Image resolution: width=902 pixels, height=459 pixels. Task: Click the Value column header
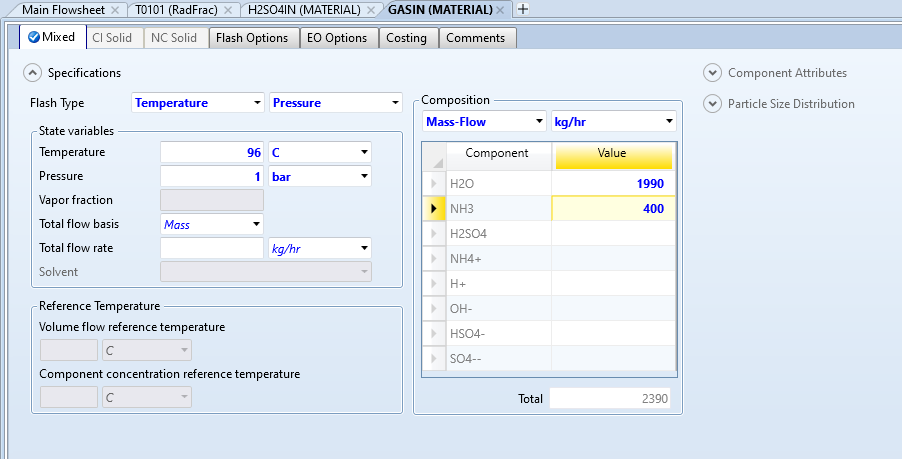click(613, 153)
